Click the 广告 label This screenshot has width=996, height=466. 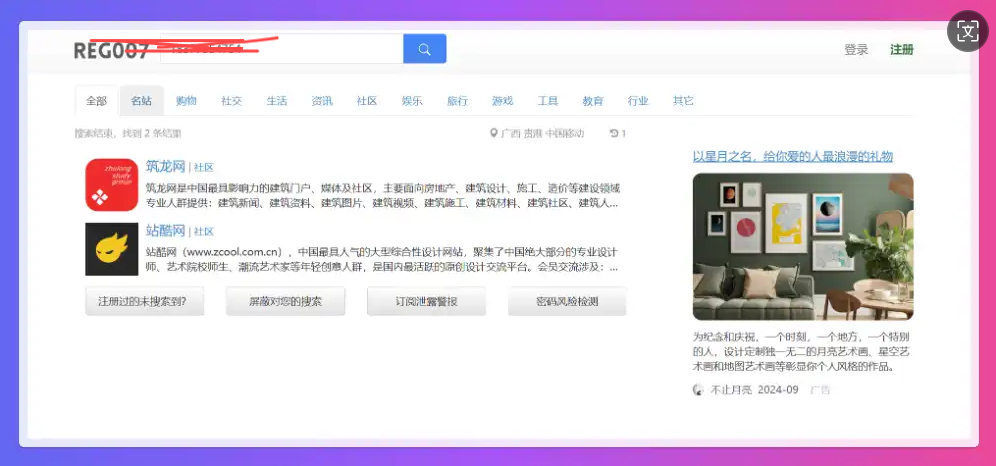820,390
